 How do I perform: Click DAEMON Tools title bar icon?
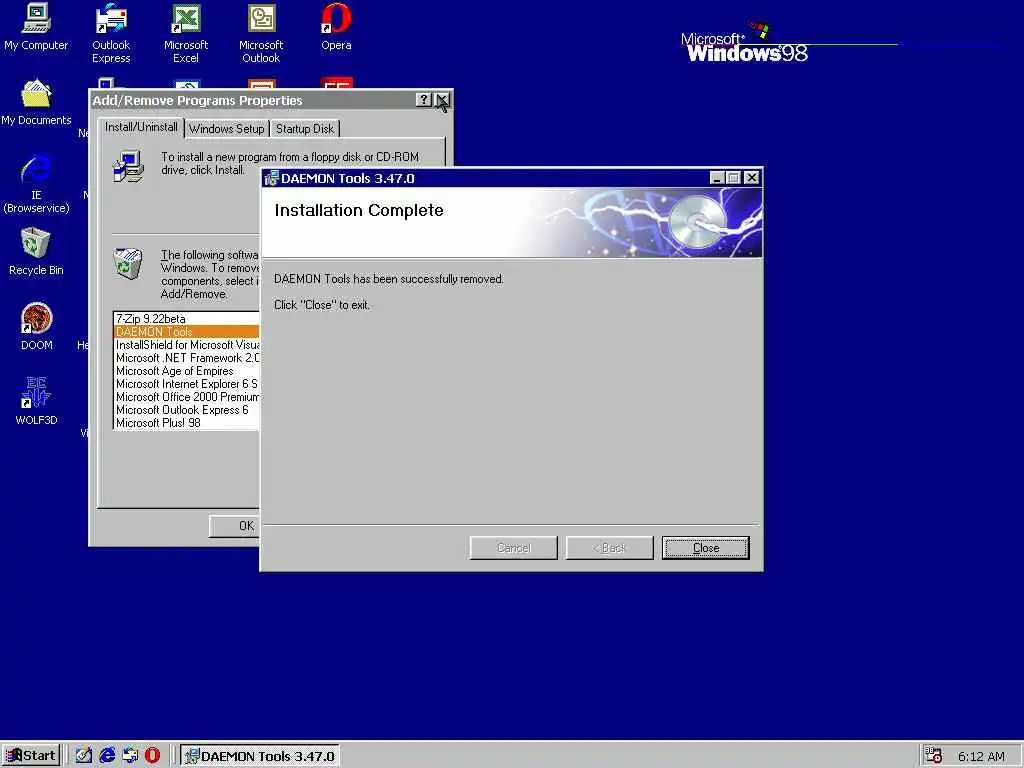coord(271,178)
